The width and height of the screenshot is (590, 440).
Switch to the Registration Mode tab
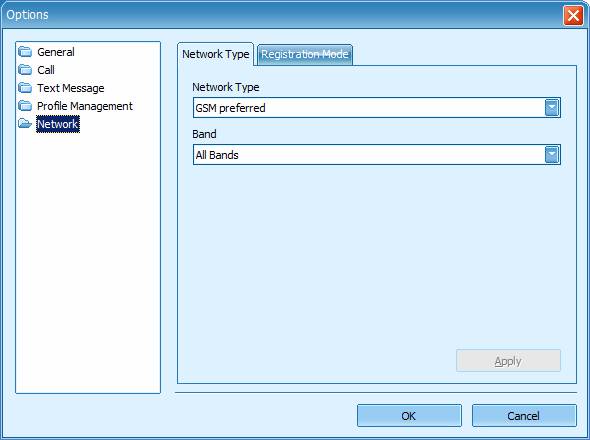coord(305,55)
